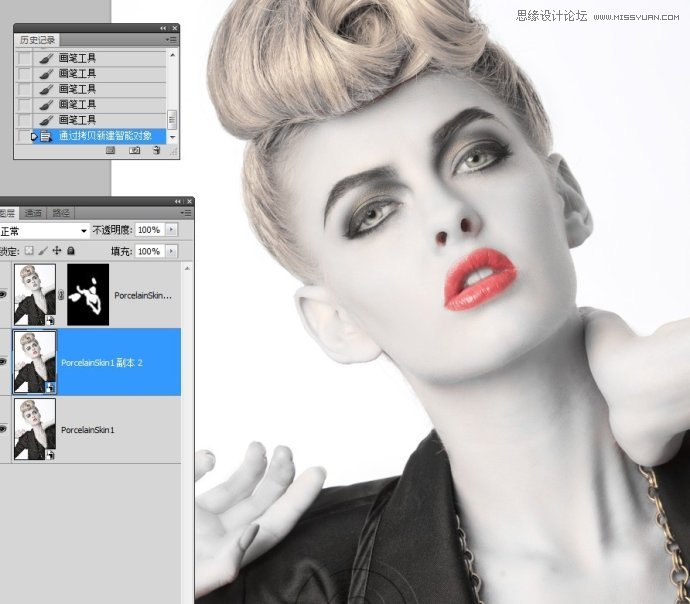Image resolution: width=690 pixels, height=604 pixels.
Task: Click the create new snapshot camera icon
Action: pyautogui.click(x=134, y=151)
